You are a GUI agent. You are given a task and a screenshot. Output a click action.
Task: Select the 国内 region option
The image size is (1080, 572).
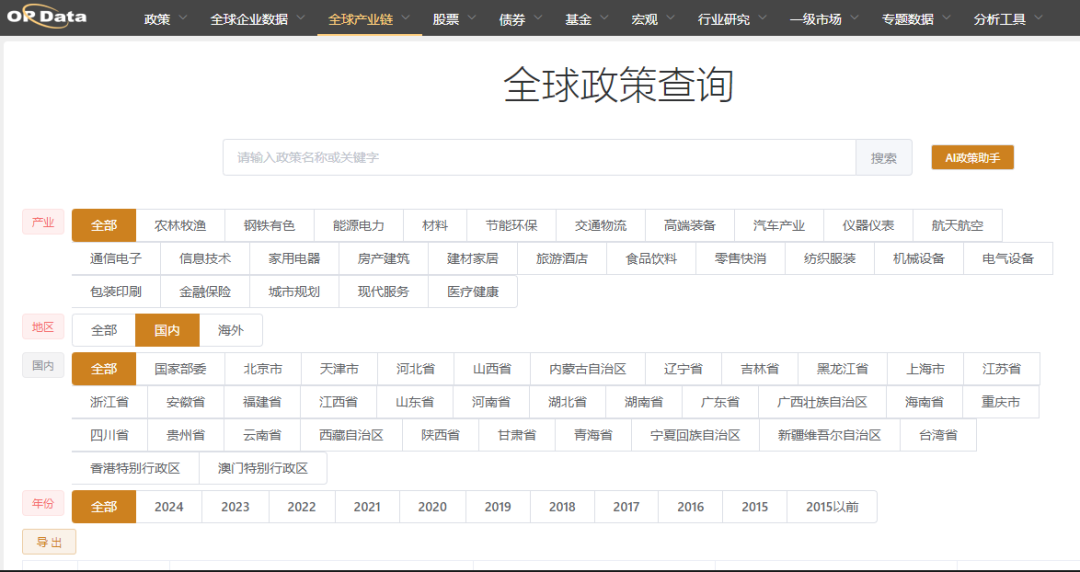(167, 330)
